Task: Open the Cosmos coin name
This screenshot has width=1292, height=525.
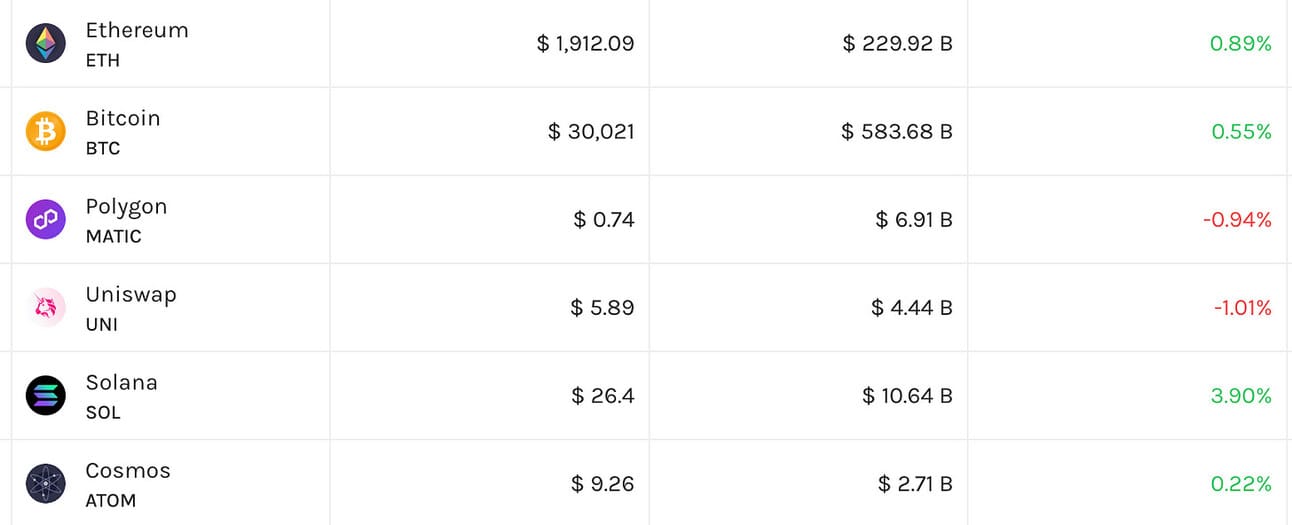Action: pyautogui.click(x=128, y=470)
